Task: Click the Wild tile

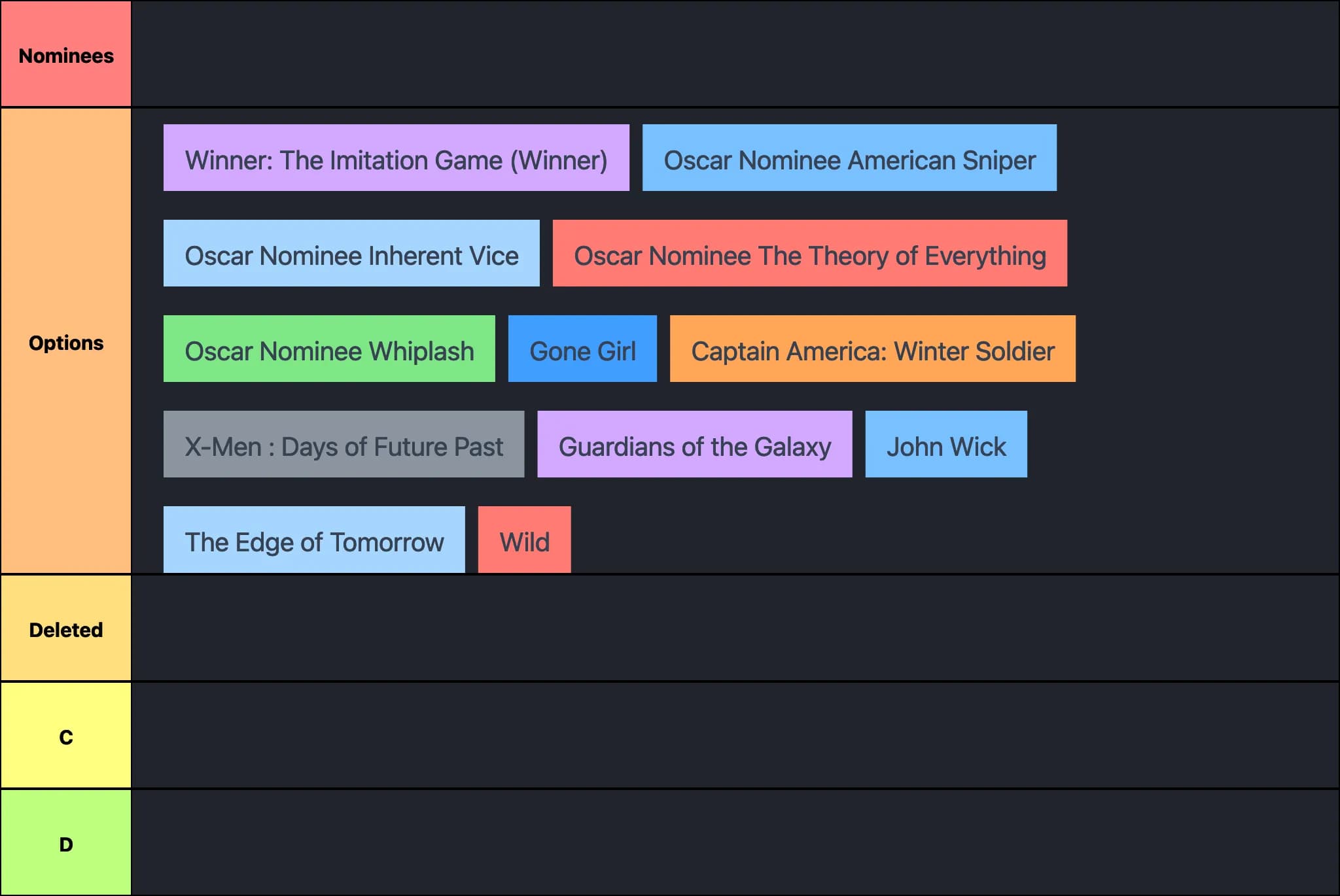Action: (524, 541)
